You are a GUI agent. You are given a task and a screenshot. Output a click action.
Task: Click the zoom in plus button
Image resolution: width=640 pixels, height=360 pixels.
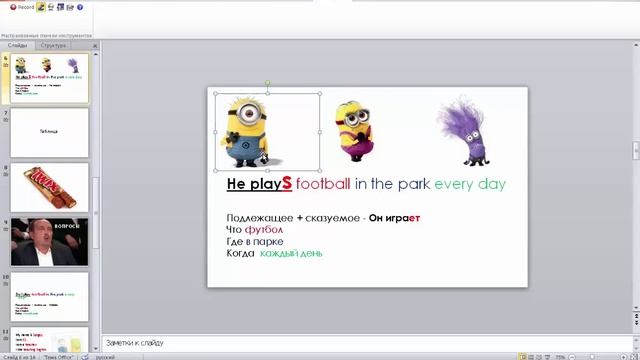pos(623,357)
